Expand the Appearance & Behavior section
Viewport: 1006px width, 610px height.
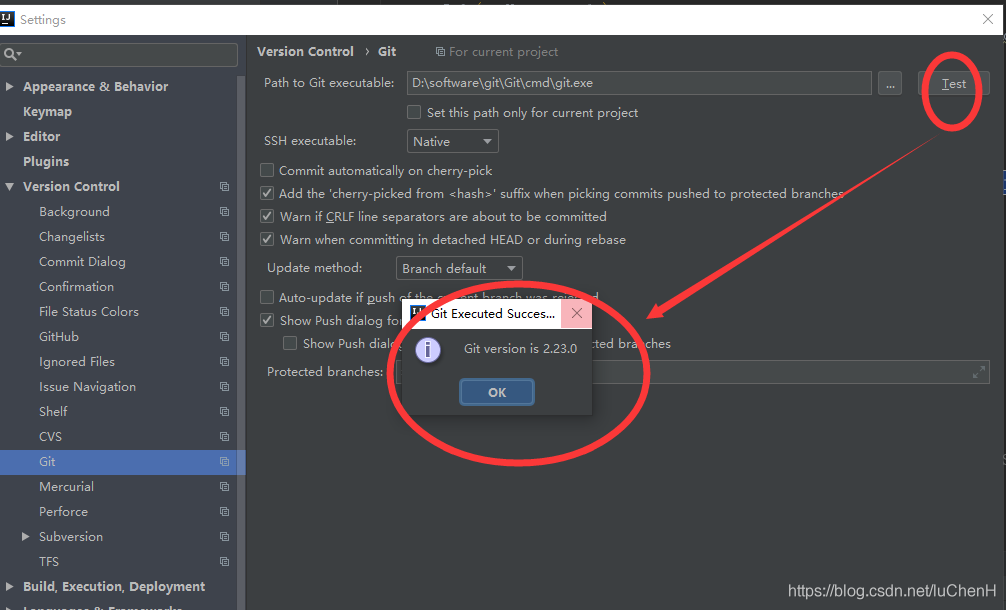9,86
